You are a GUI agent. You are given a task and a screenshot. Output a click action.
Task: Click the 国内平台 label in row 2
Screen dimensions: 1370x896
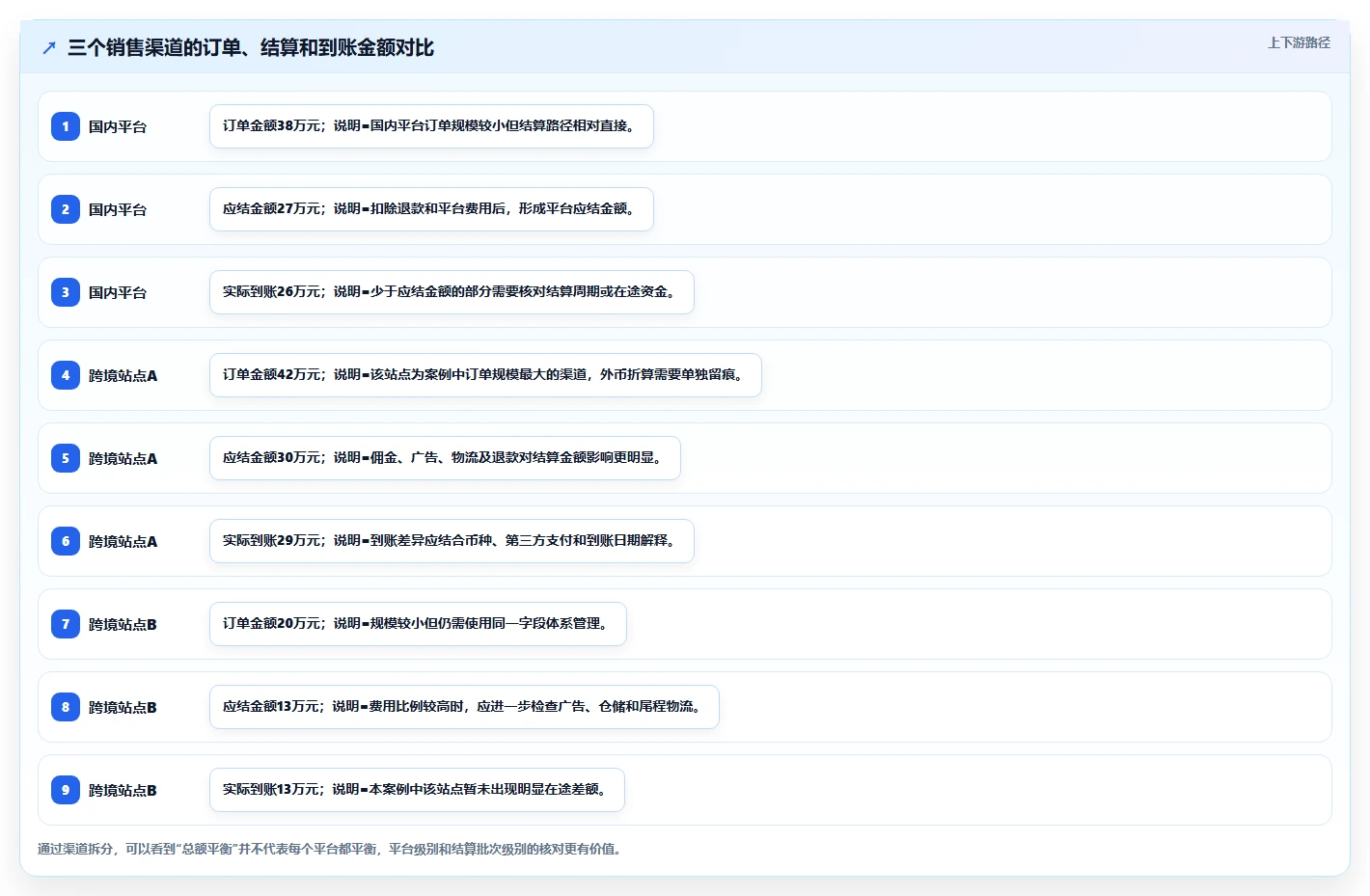pos(118,209)
